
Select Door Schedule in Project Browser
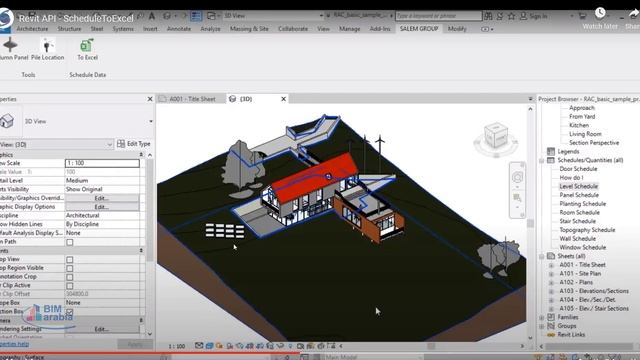click(x=578, y=169)
